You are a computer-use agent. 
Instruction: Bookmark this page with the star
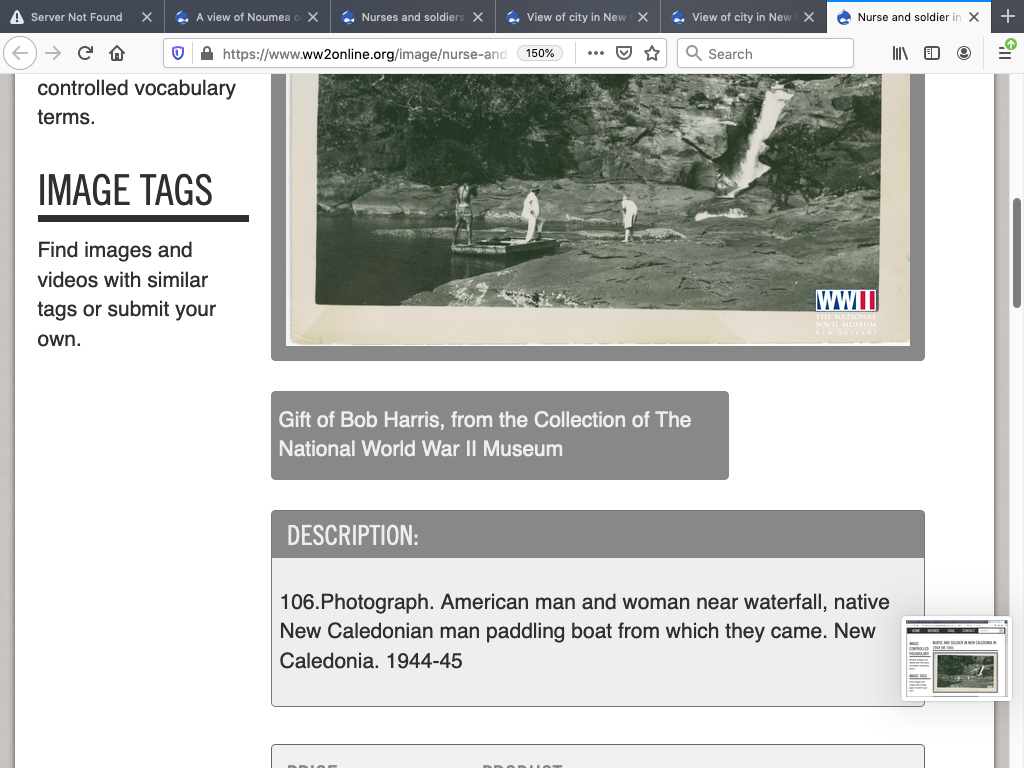coord(652,54)
